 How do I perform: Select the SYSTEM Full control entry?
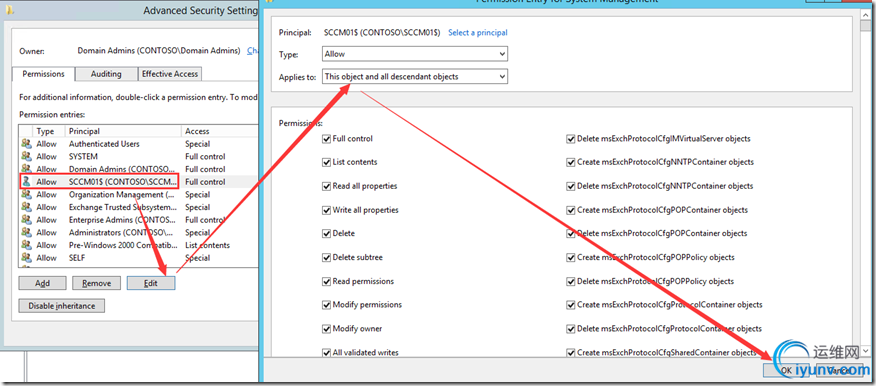click(138, 156)
